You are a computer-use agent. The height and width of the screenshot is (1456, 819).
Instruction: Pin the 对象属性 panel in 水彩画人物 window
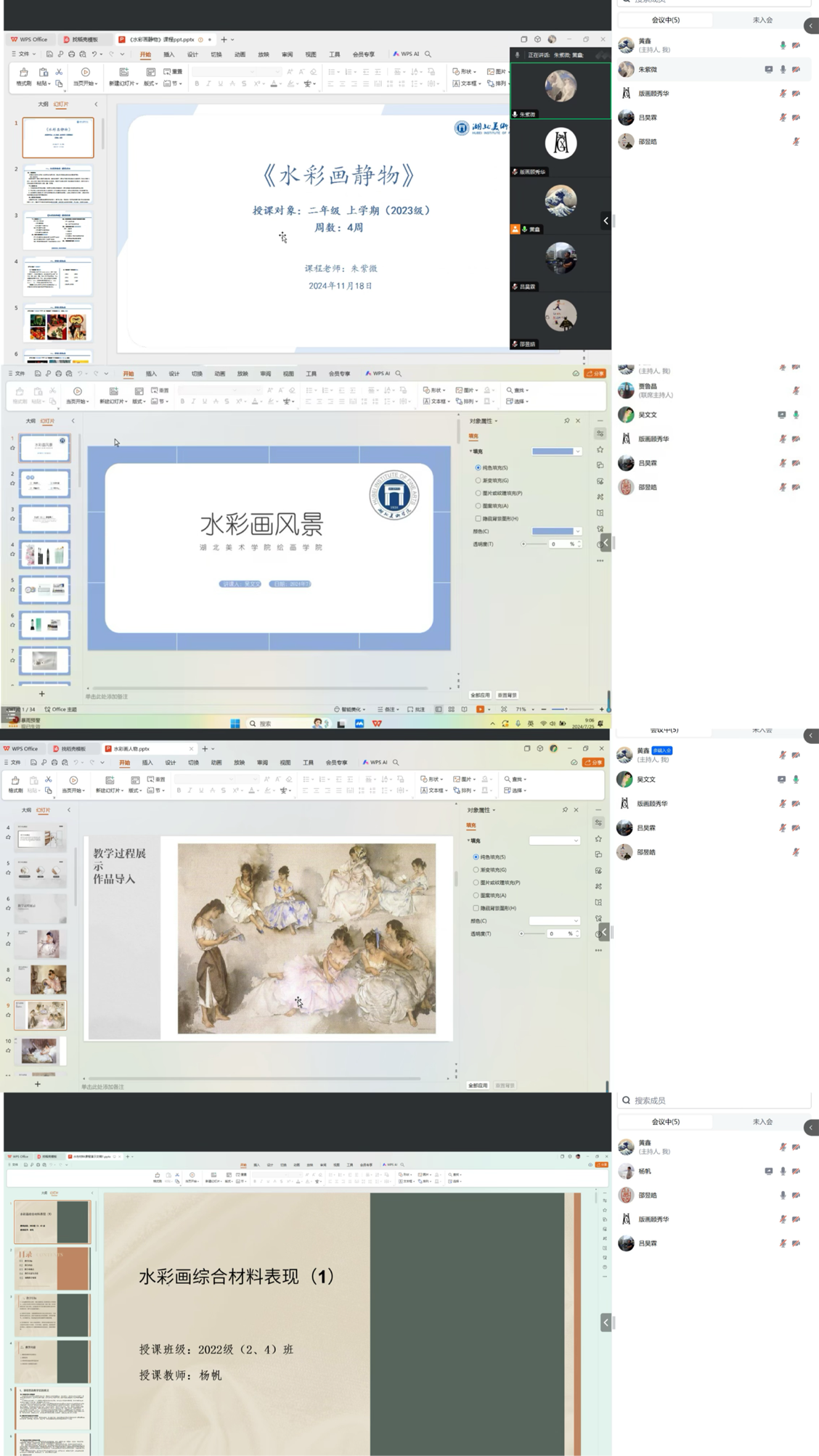coord(565,810)
